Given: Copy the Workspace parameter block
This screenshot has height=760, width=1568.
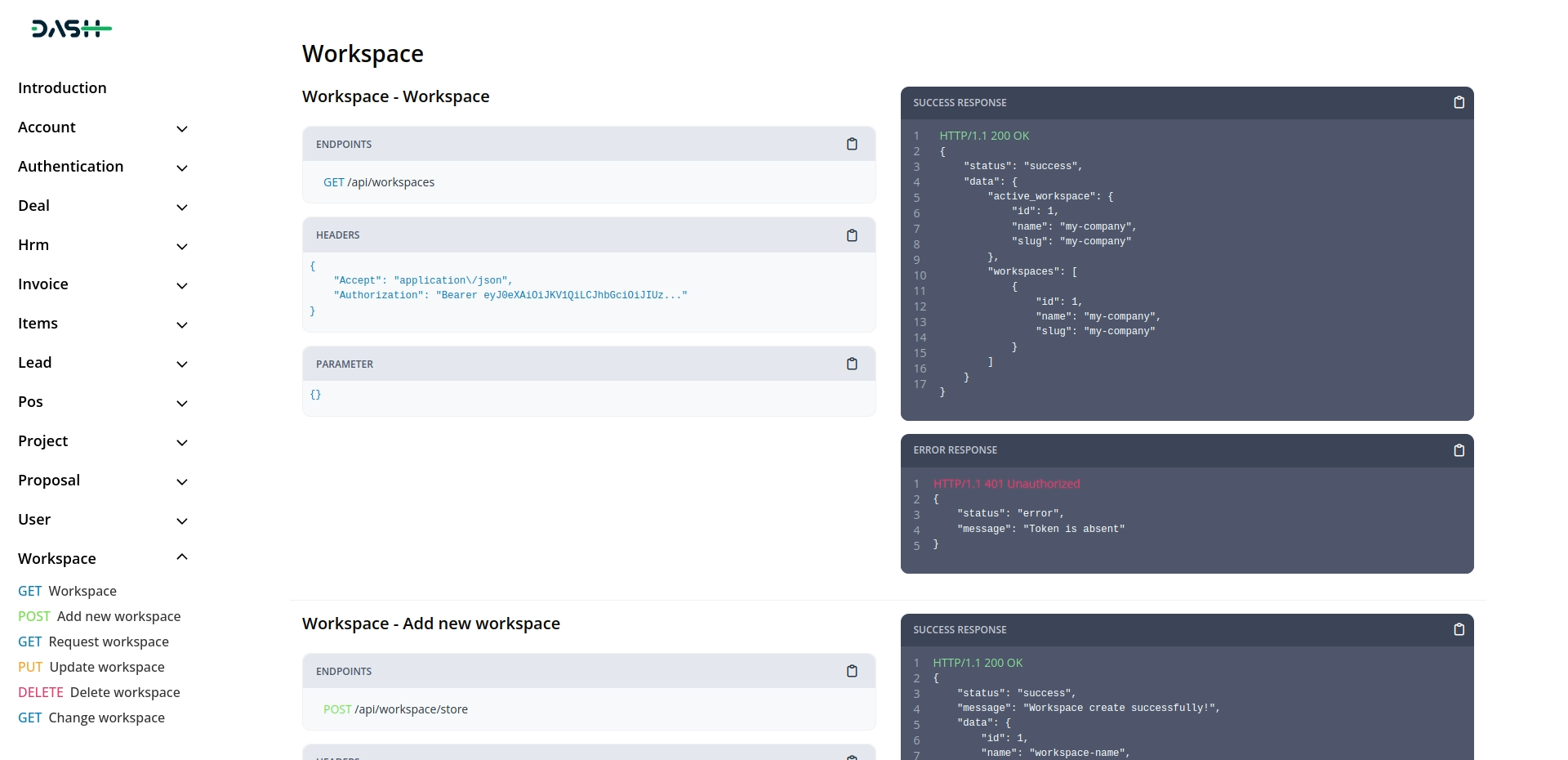Looking at the screenshot, I should click(852, 364).
